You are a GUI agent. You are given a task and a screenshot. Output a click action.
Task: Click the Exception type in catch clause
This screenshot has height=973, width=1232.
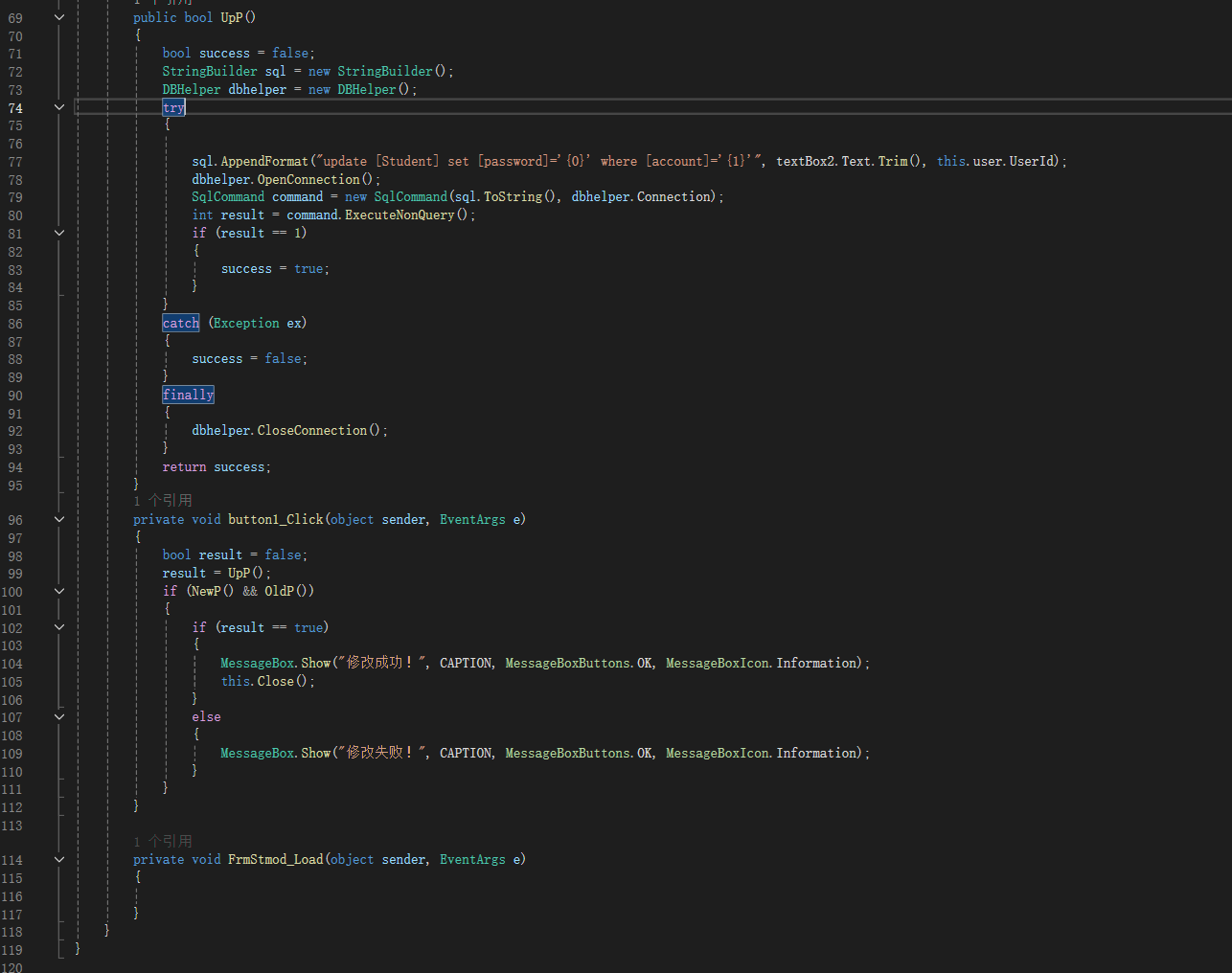246,323
